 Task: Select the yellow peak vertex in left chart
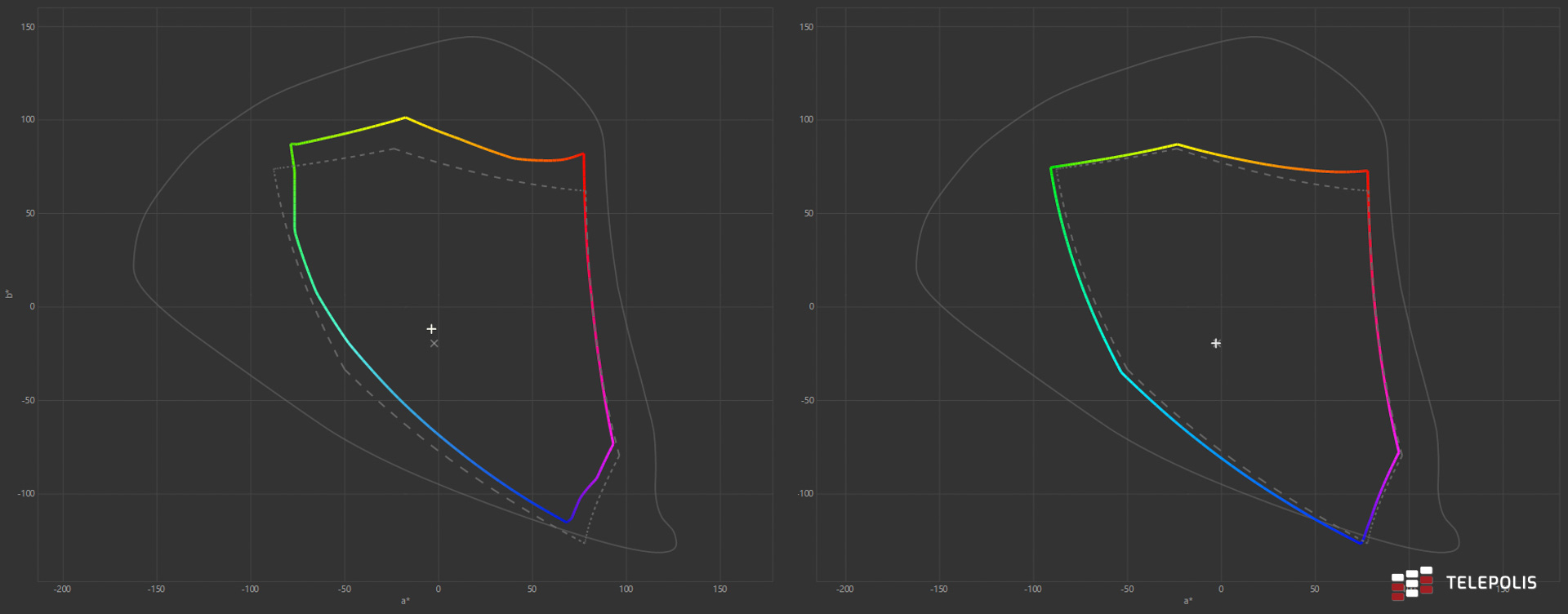coord(405,118)
